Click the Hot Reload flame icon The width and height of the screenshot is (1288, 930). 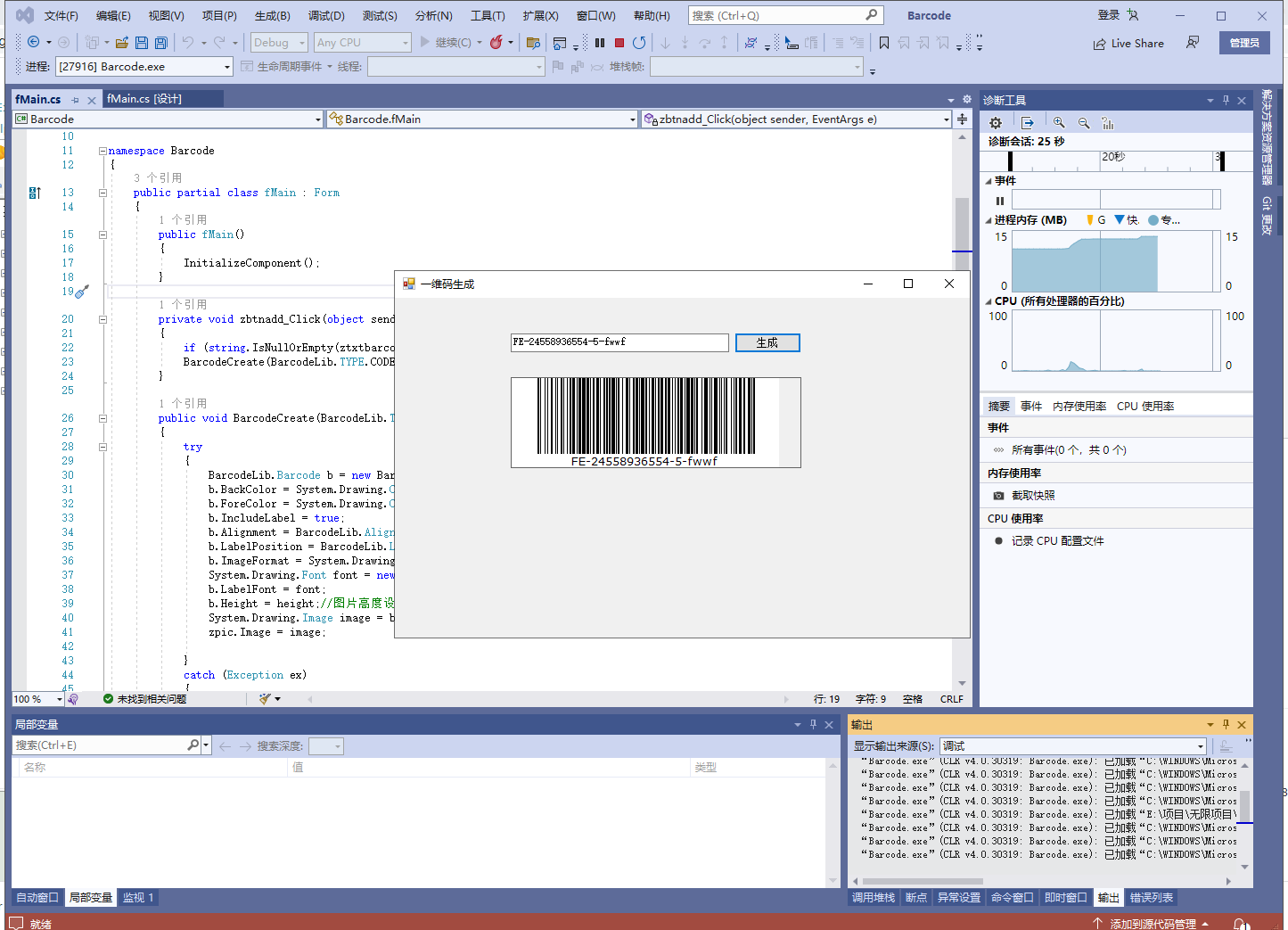click(496, 43)
